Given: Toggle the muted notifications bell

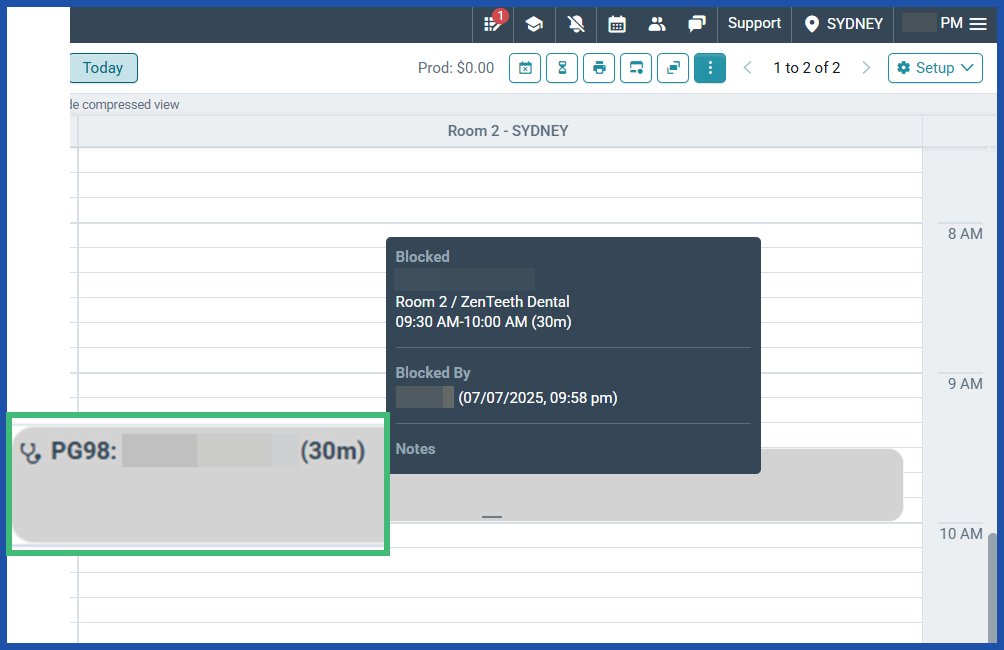Looking at the screenshot, I should tap(575, 24).
